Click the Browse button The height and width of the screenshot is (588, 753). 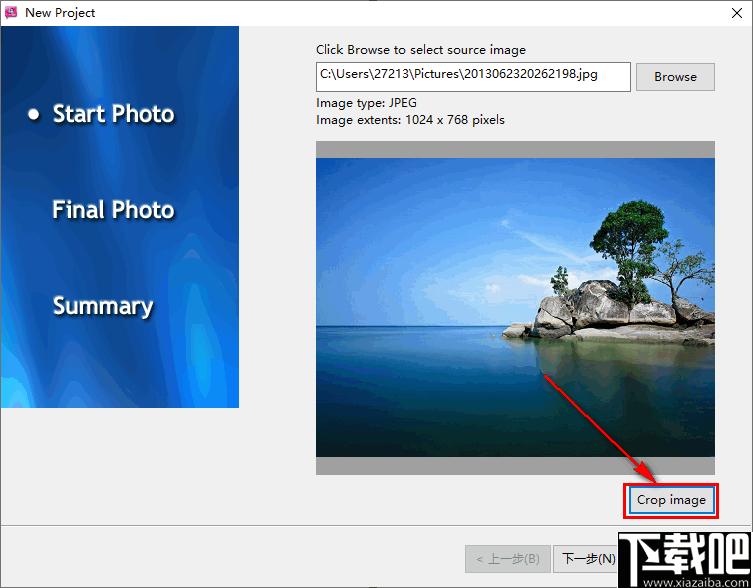click(x=675, y=77)
